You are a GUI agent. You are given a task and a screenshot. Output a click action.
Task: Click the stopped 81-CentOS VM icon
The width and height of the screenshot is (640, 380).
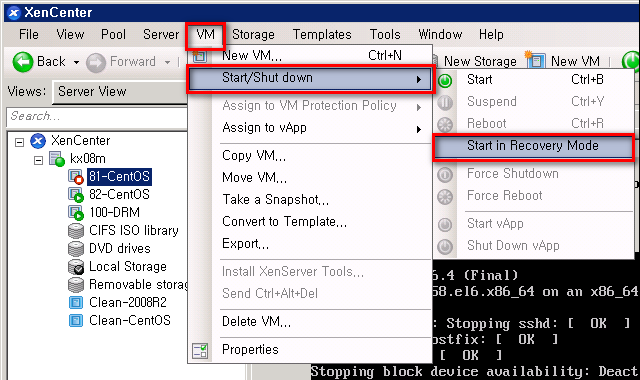pos(76,177)
